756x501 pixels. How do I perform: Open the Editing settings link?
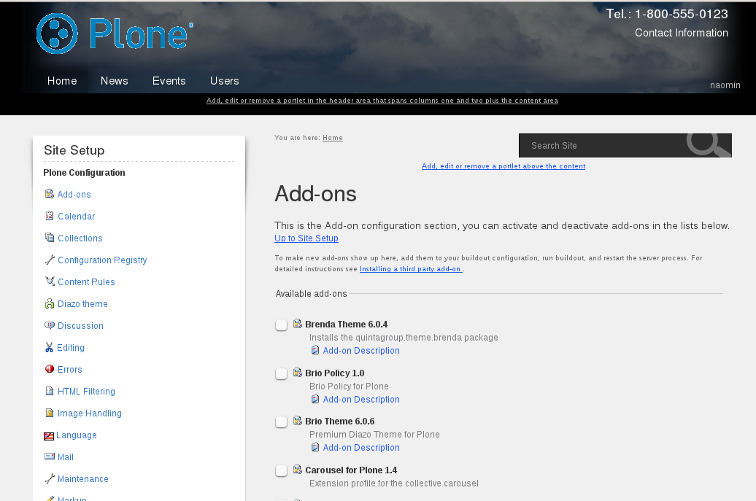point(71,348)
